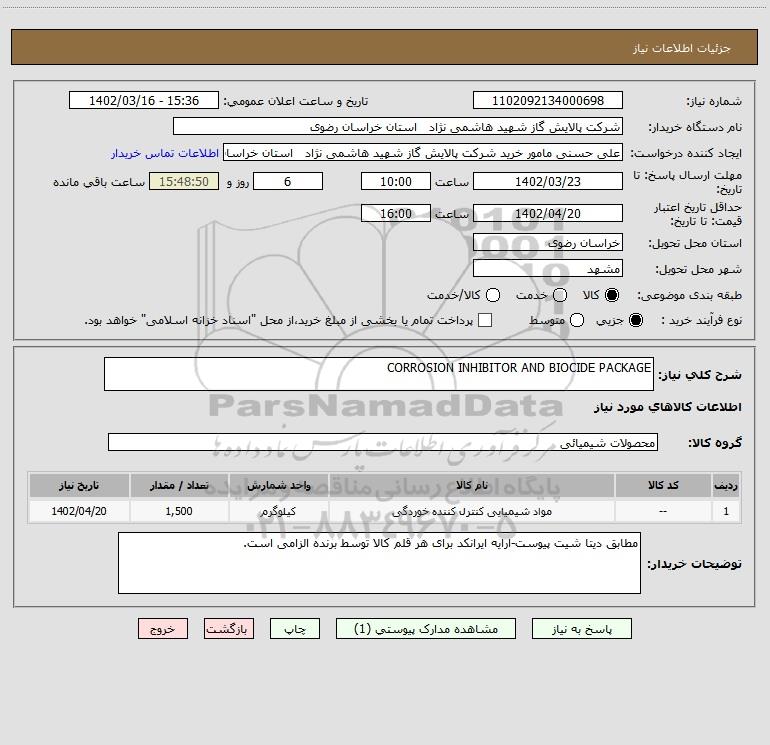The image size is (770, 745).
Task: Choose جزیی purchase process radio
Action: (x=635, y=320)
